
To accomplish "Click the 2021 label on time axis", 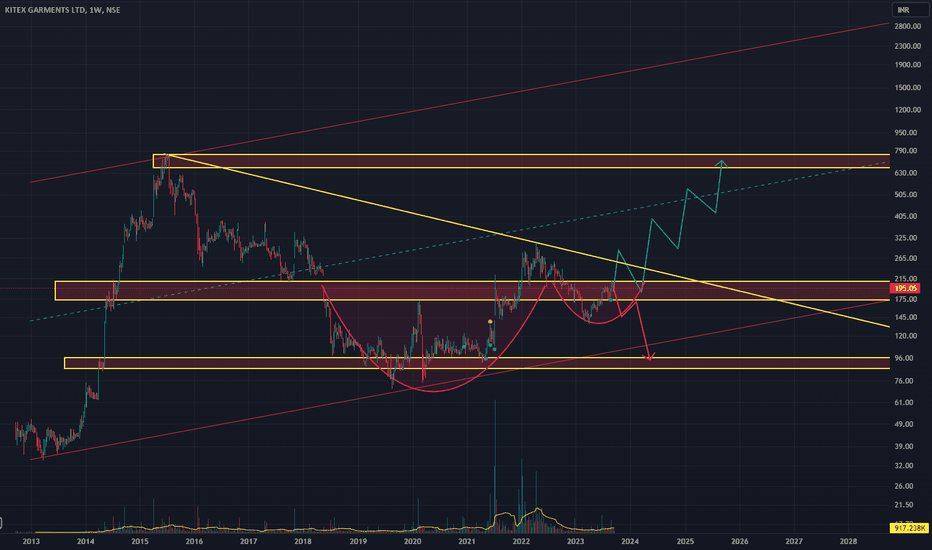I will click(467, 541).
